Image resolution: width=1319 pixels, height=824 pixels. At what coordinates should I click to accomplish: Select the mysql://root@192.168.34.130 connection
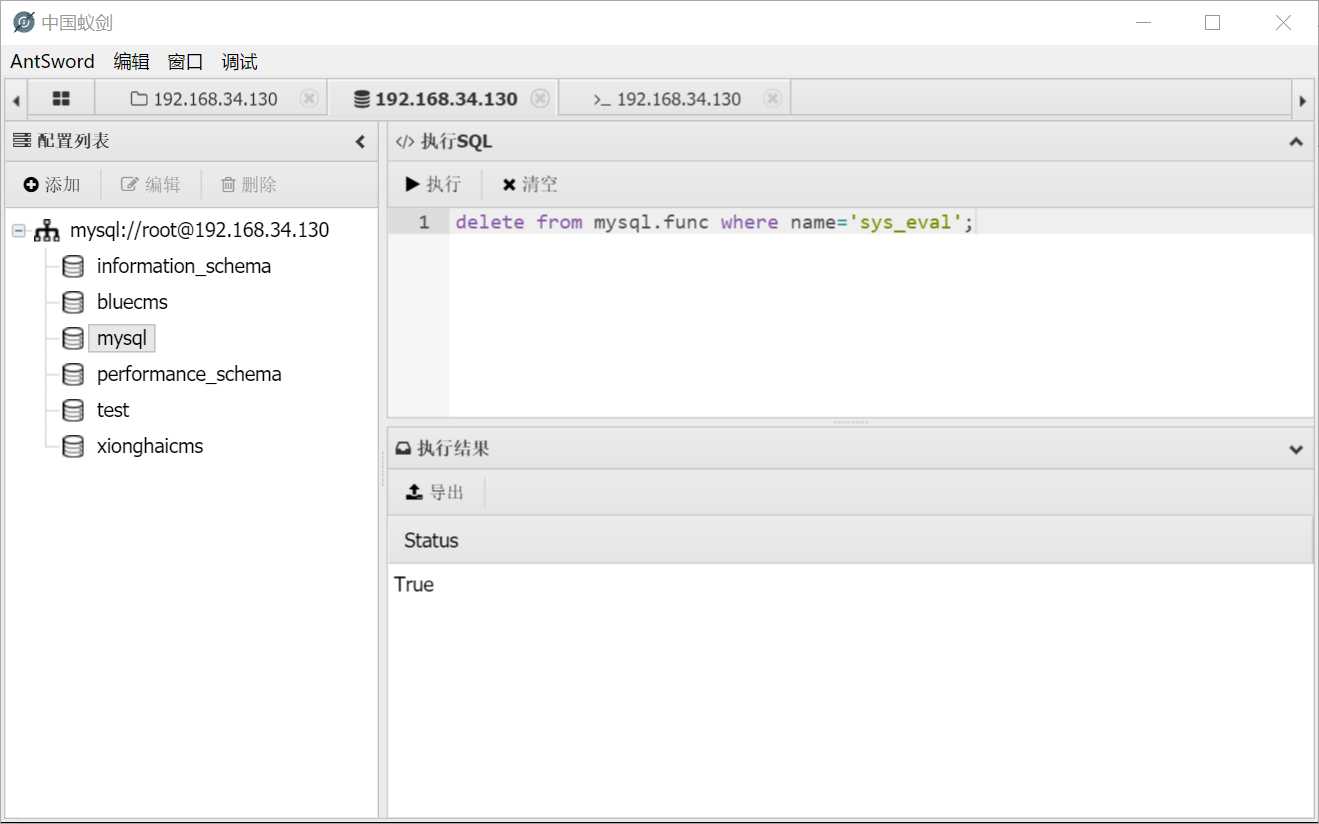199,230
